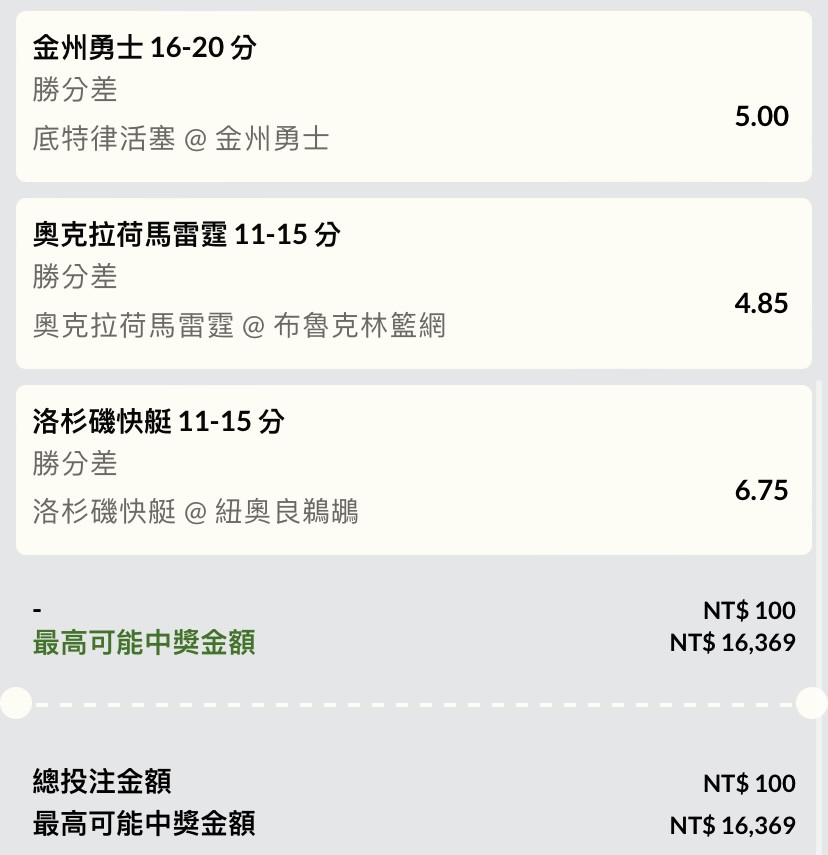
Task: Click the NT$ 100 stake next to the dash
Action: pyautogui.click(x=749, y=610)
